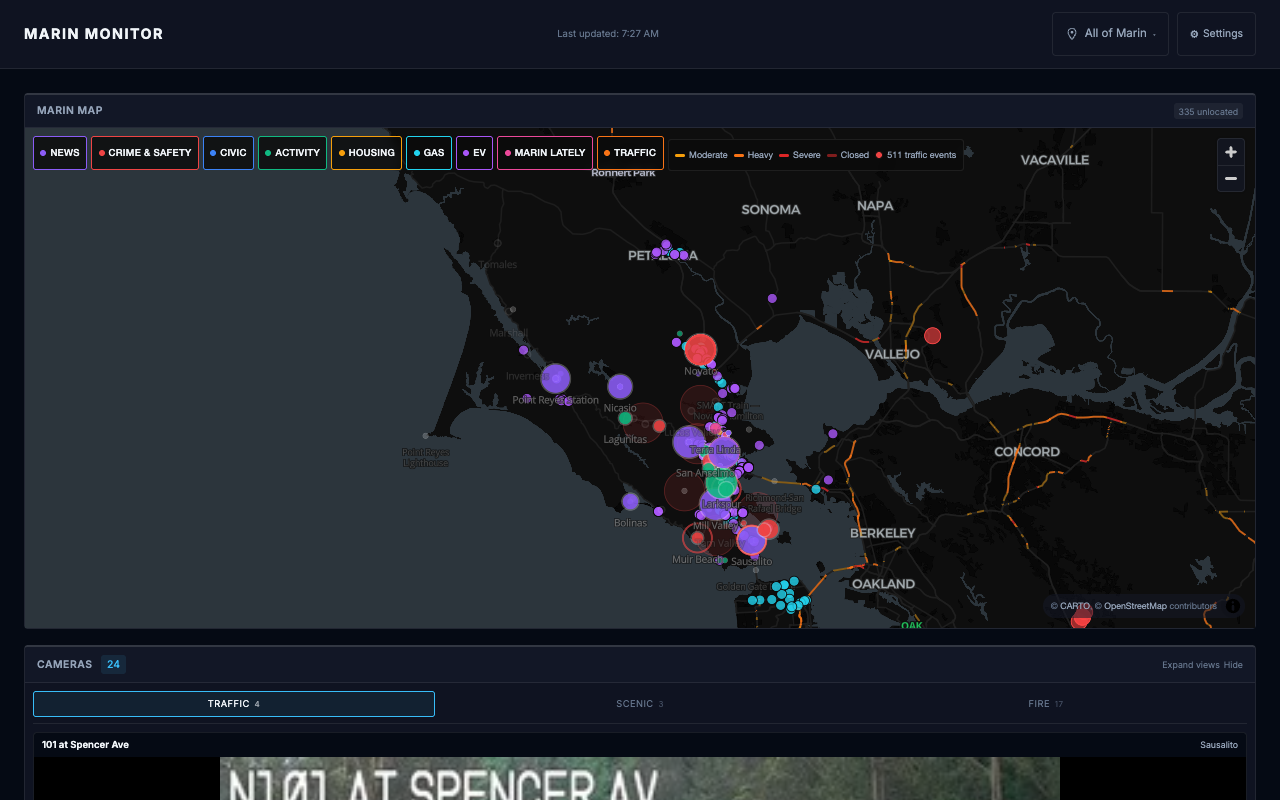
Task: Open the Settings panel
Action: 1215,33
